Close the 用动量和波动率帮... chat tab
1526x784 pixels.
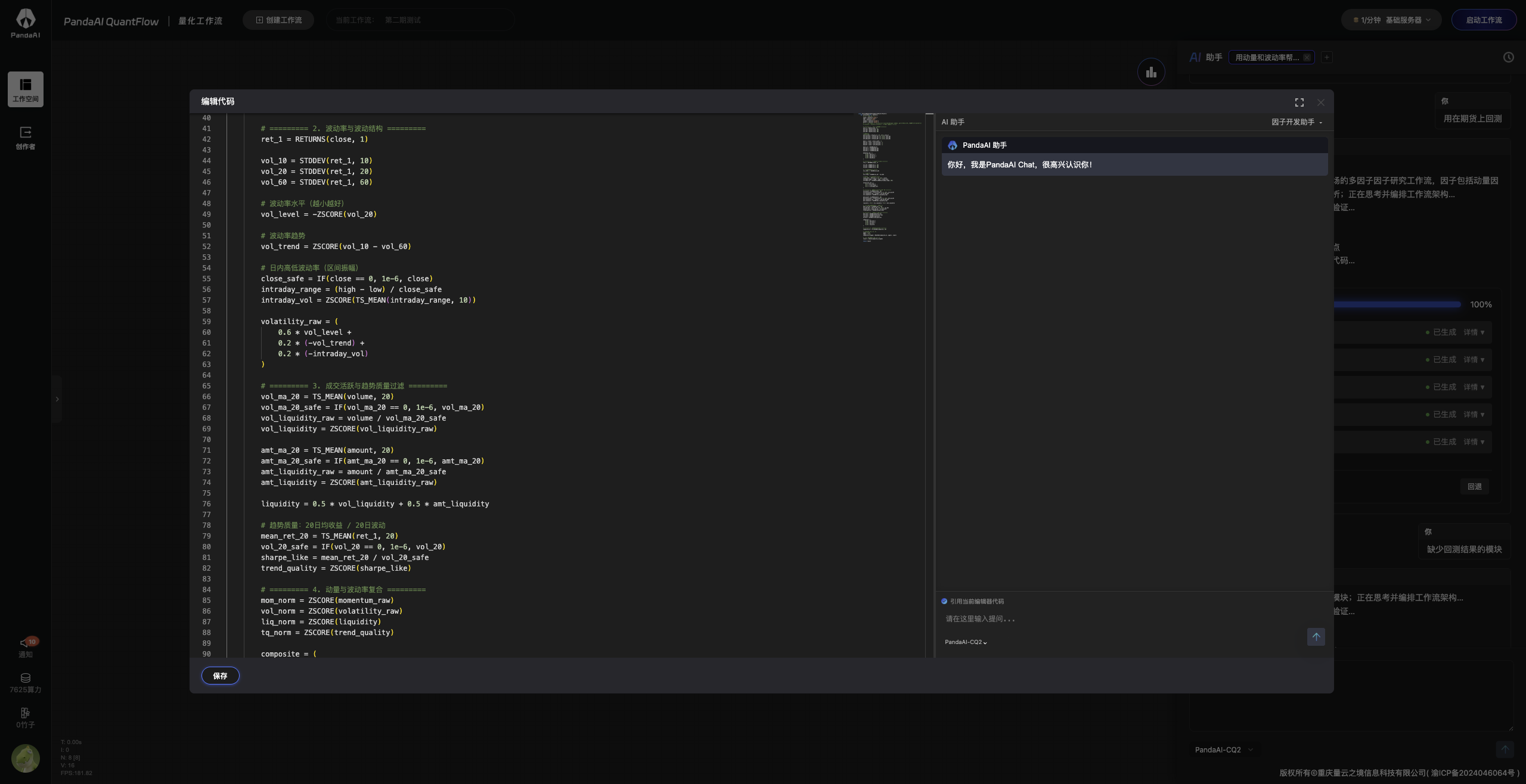click(1307, 58)
